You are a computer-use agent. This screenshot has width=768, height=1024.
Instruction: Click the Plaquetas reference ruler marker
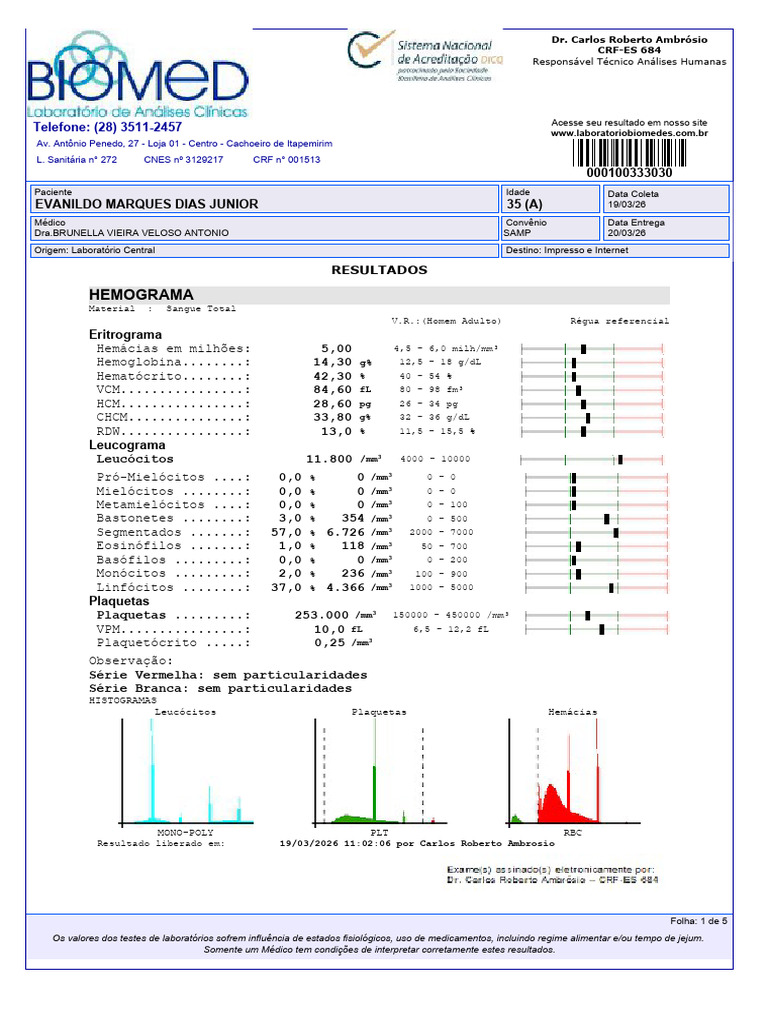pyautogui.click(x=588, y=616)
